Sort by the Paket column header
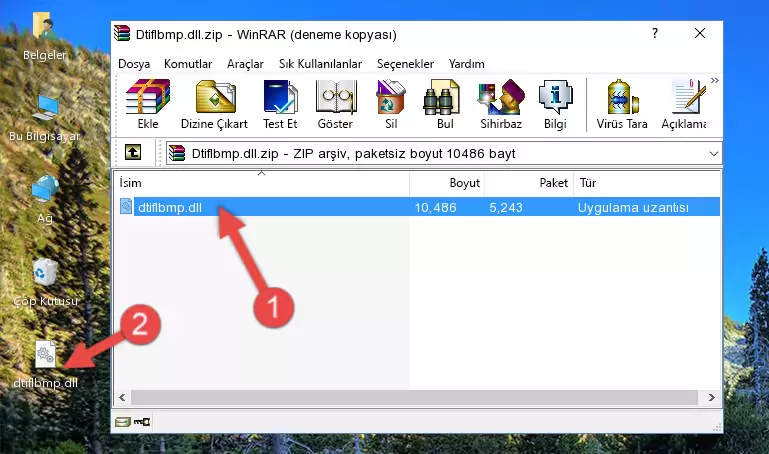Viewport: 769px width, 454px height. 529,183
